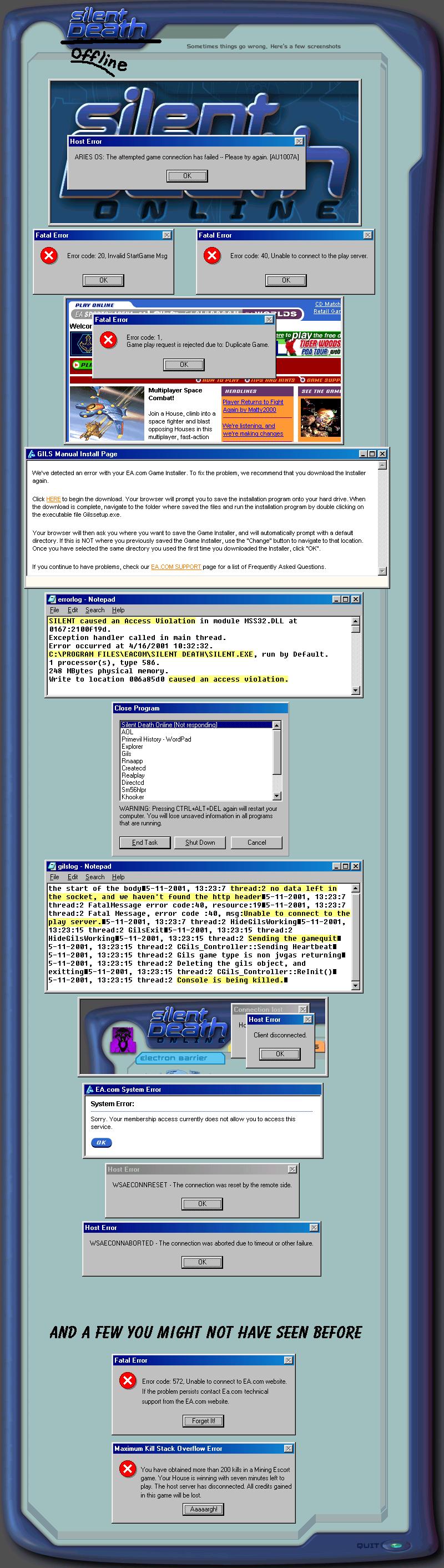Click scroll down arrow in GILS Manual Install Page
Image resolution: width=444 pixels, height=1568 pixels.
(x=382, y=571)
